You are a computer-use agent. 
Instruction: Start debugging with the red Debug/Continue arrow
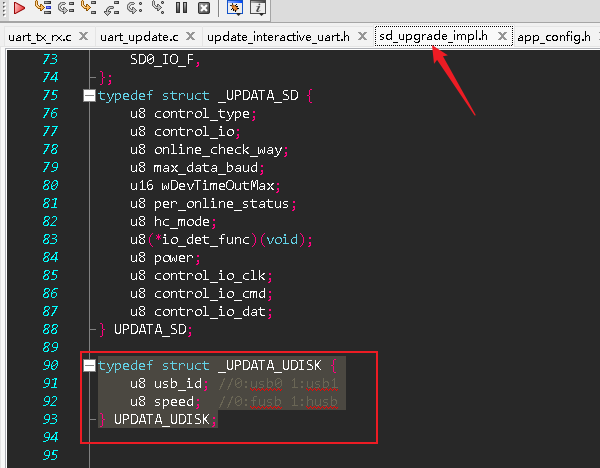(19, 8)
